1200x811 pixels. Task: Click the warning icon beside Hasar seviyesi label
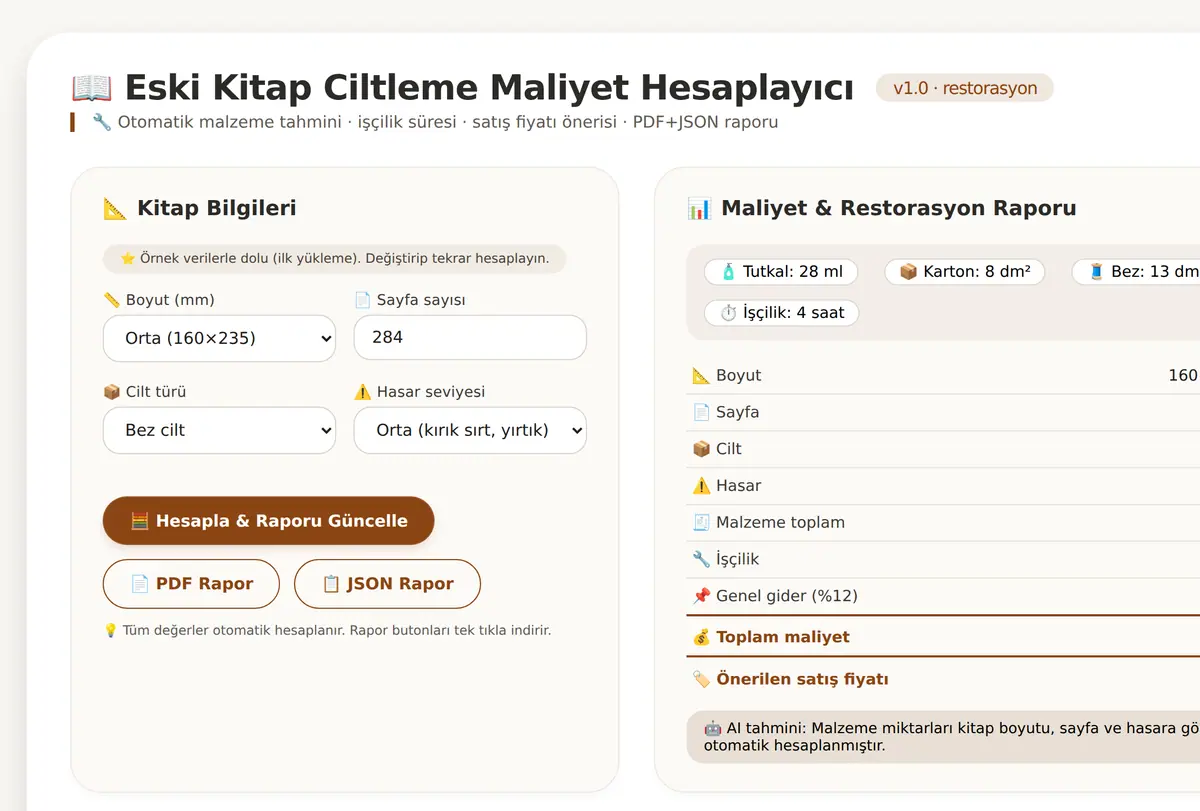[363, 392]
